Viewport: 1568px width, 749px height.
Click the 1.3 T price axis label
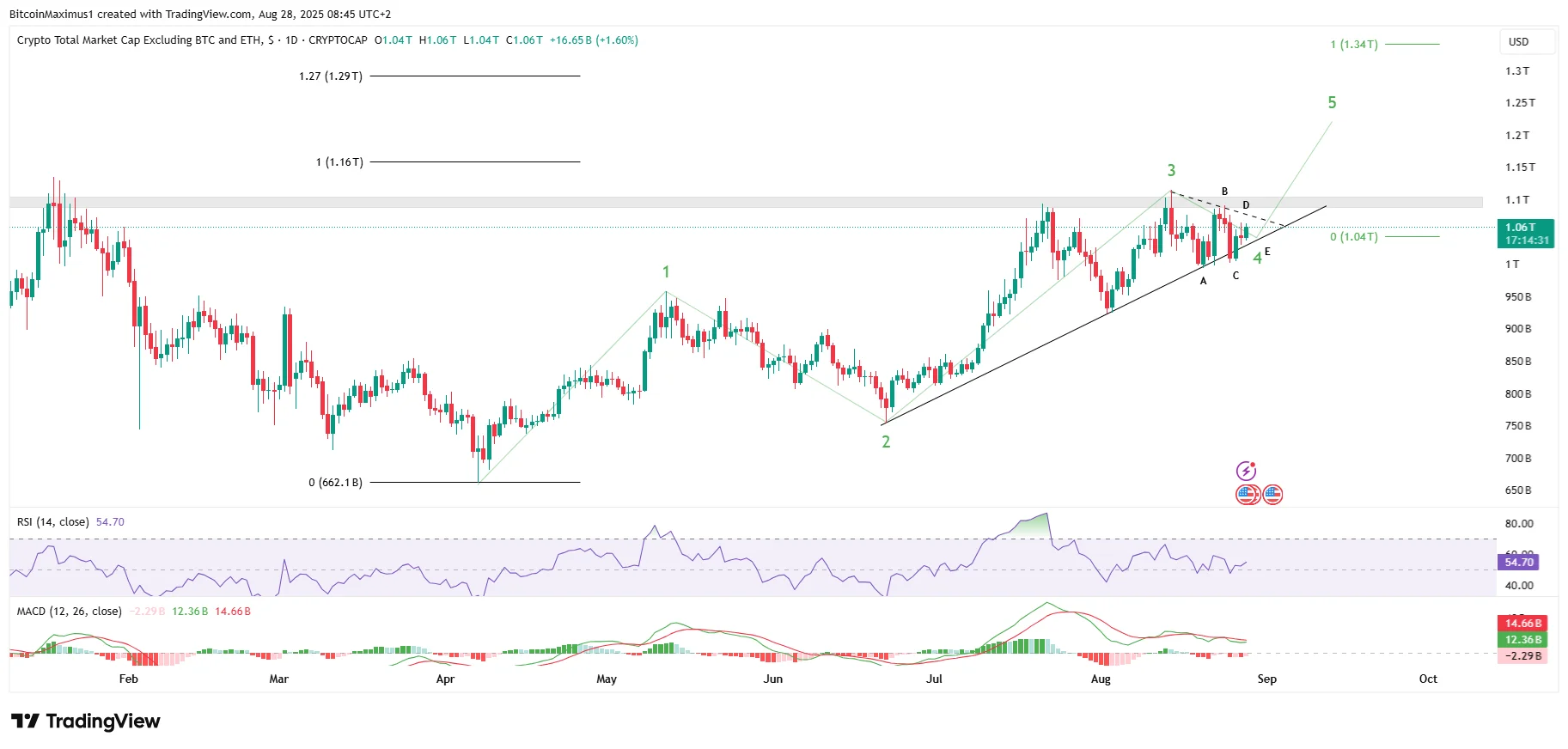pos(1517,71)
